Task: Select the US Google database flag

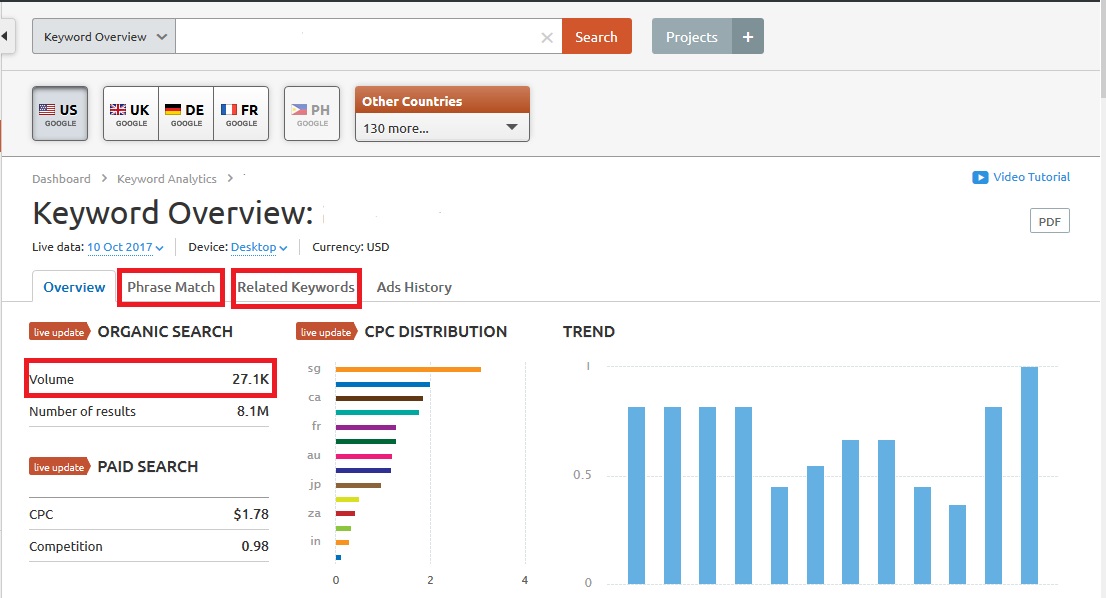Action: pyautogui.click(x=60, y=114)
